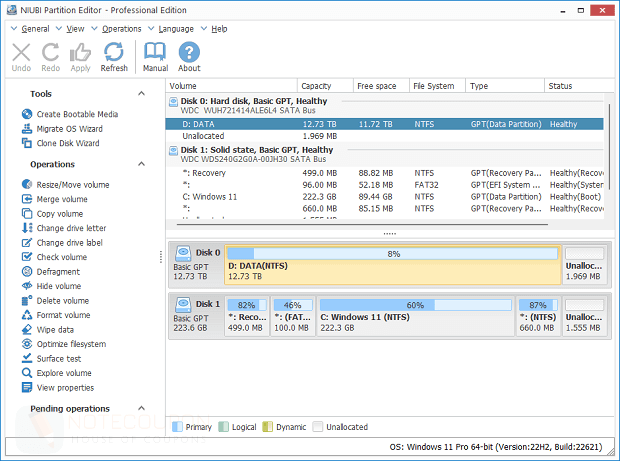Choose Change drive label
This screenshot has width=620, height=461.
62,243
